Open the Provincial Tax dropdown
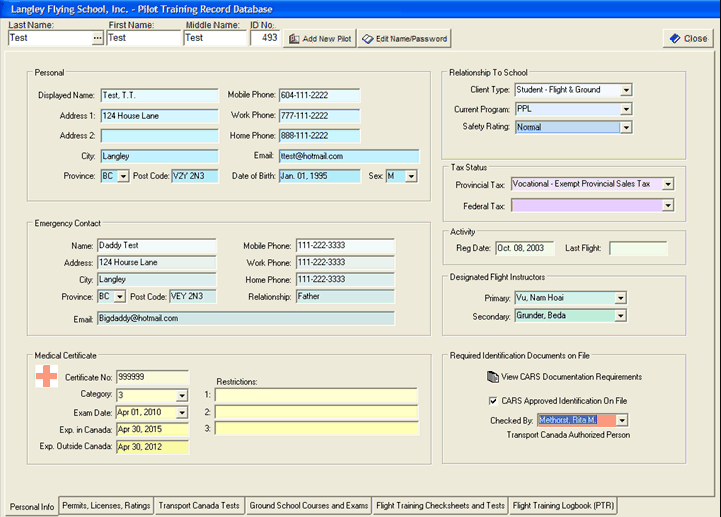This screenshot has width=721, height=517. tap(668, 184)
